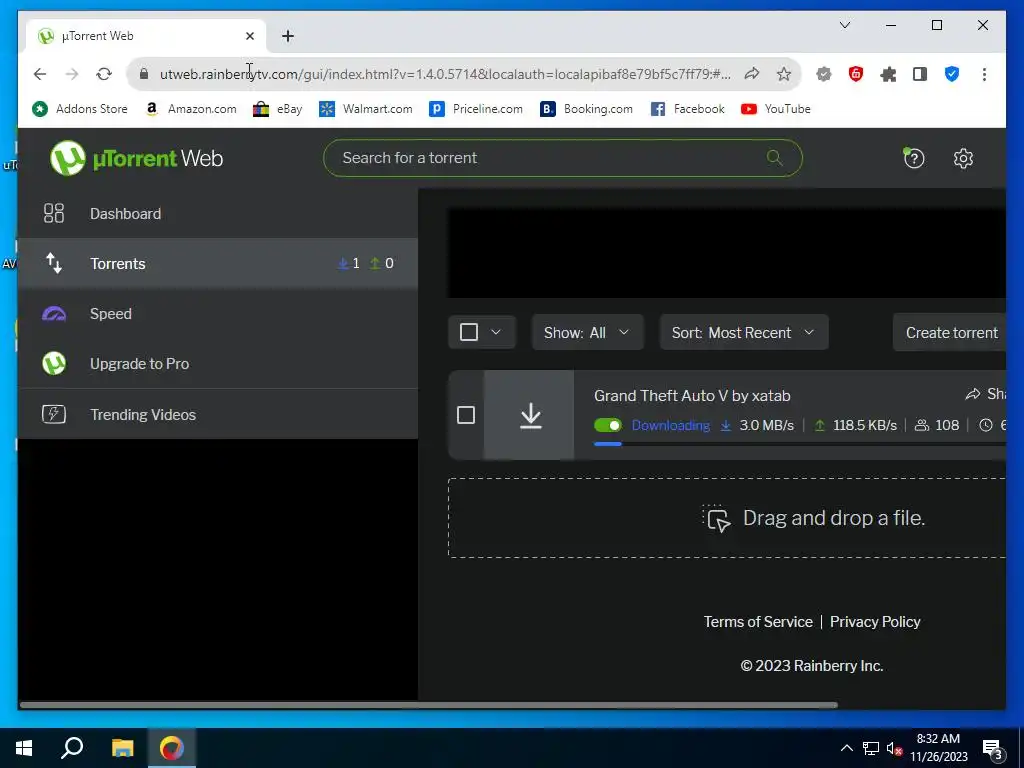Open Speed section in sidebar
The image size is (1024, 768).
218,313
